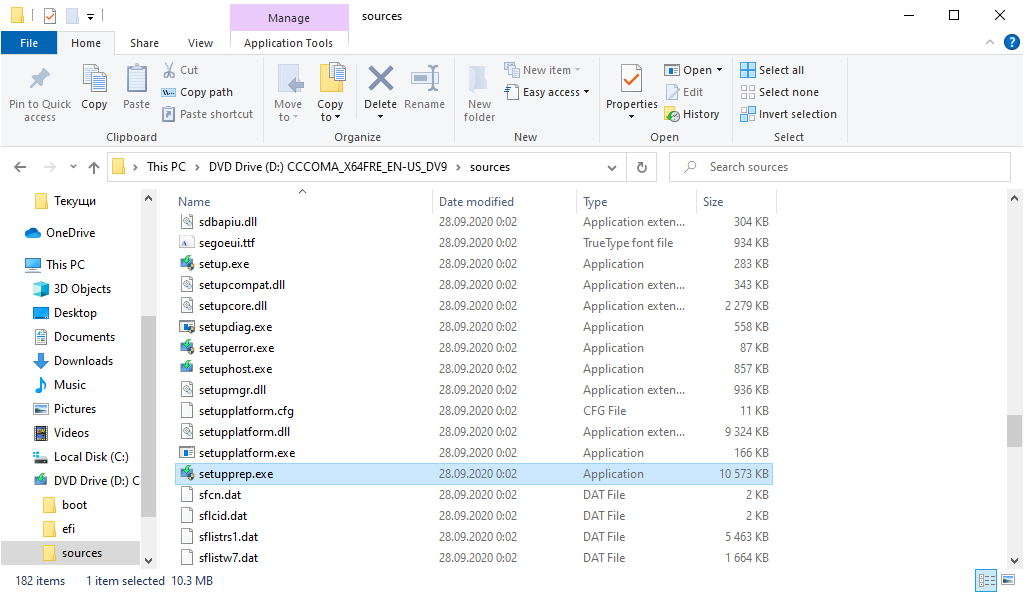Select OneDrive in navigation pane

(x=60, y=233)
